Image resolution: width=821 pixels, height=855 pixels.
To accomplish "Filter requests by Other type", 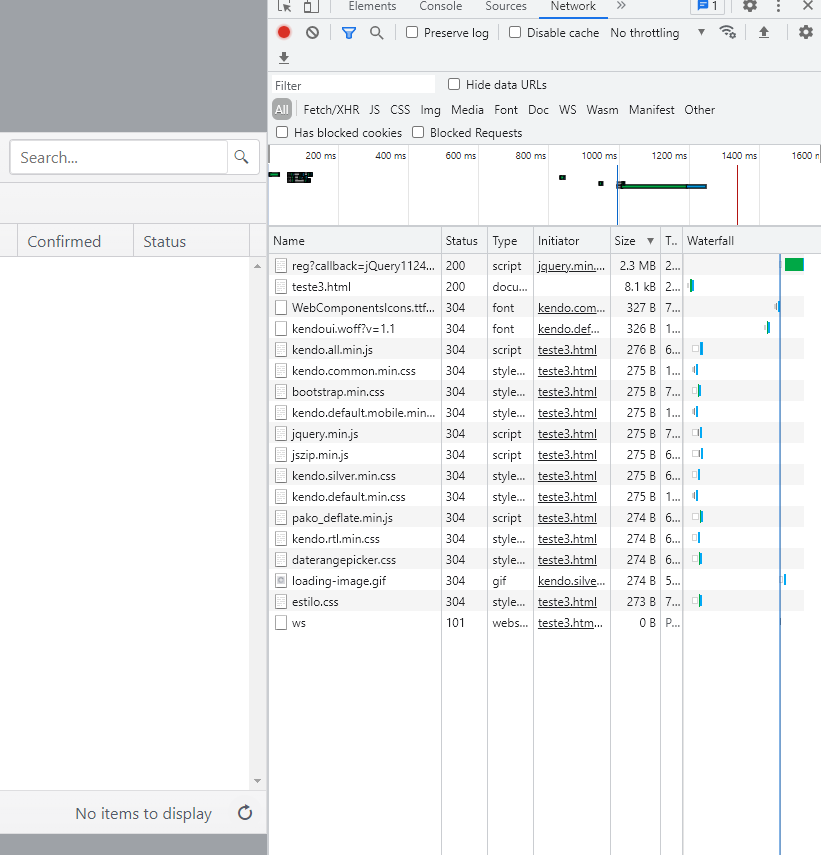I will click(x=699, y=110).
